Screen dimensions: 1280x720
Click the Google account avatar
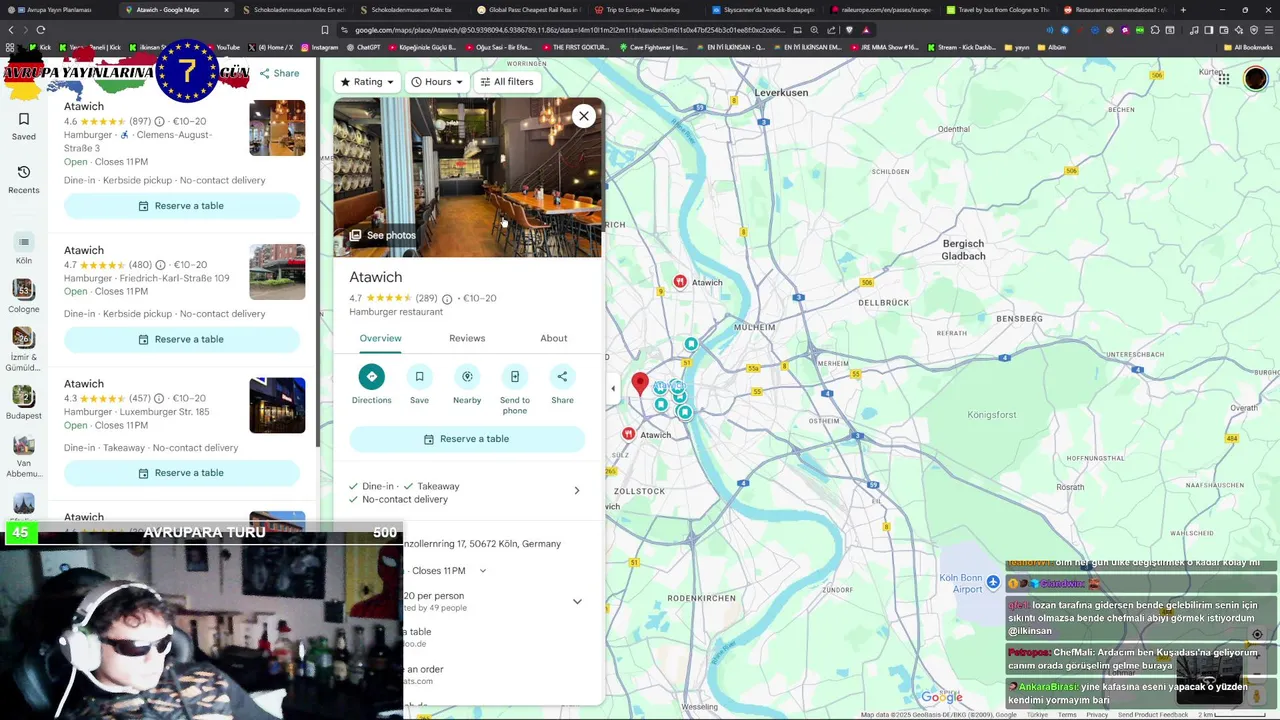click(x=1255, y=79)
